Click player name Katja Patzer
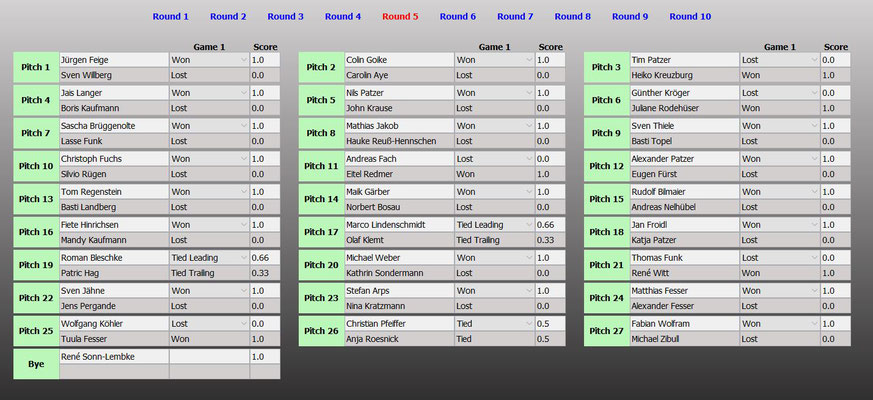Viewport: 873px width, 400px height. (x=654, y=240)
